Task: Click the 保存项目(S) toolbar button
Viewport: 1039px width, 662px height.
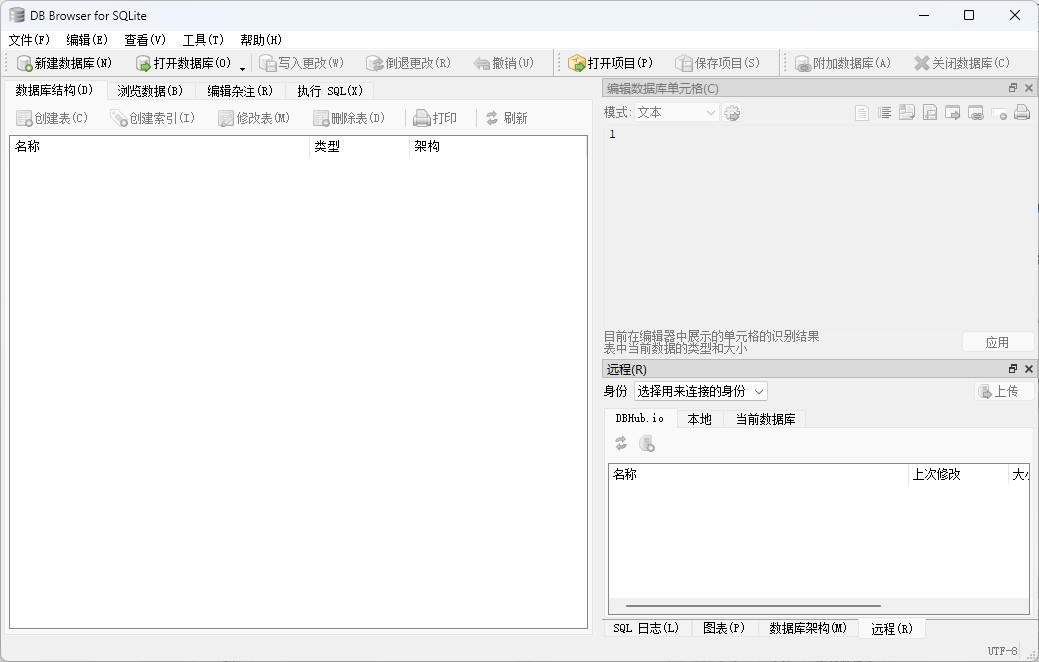Action: 718,63
